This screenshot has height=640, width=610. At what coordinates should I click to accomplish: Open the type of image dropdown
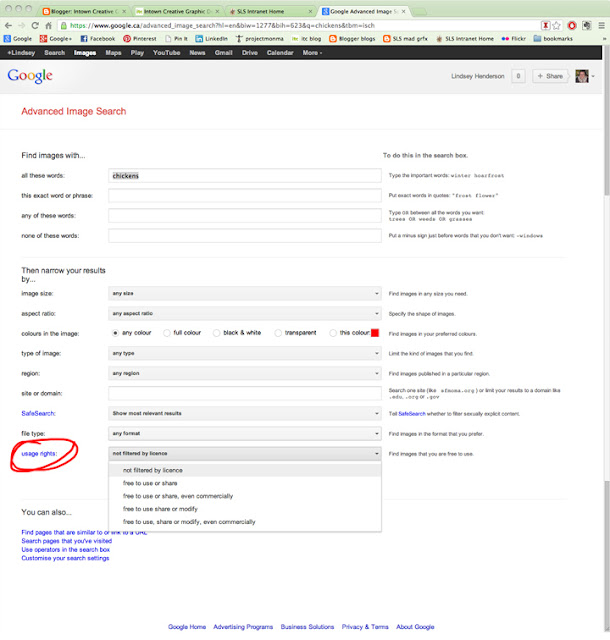[245, 353]
